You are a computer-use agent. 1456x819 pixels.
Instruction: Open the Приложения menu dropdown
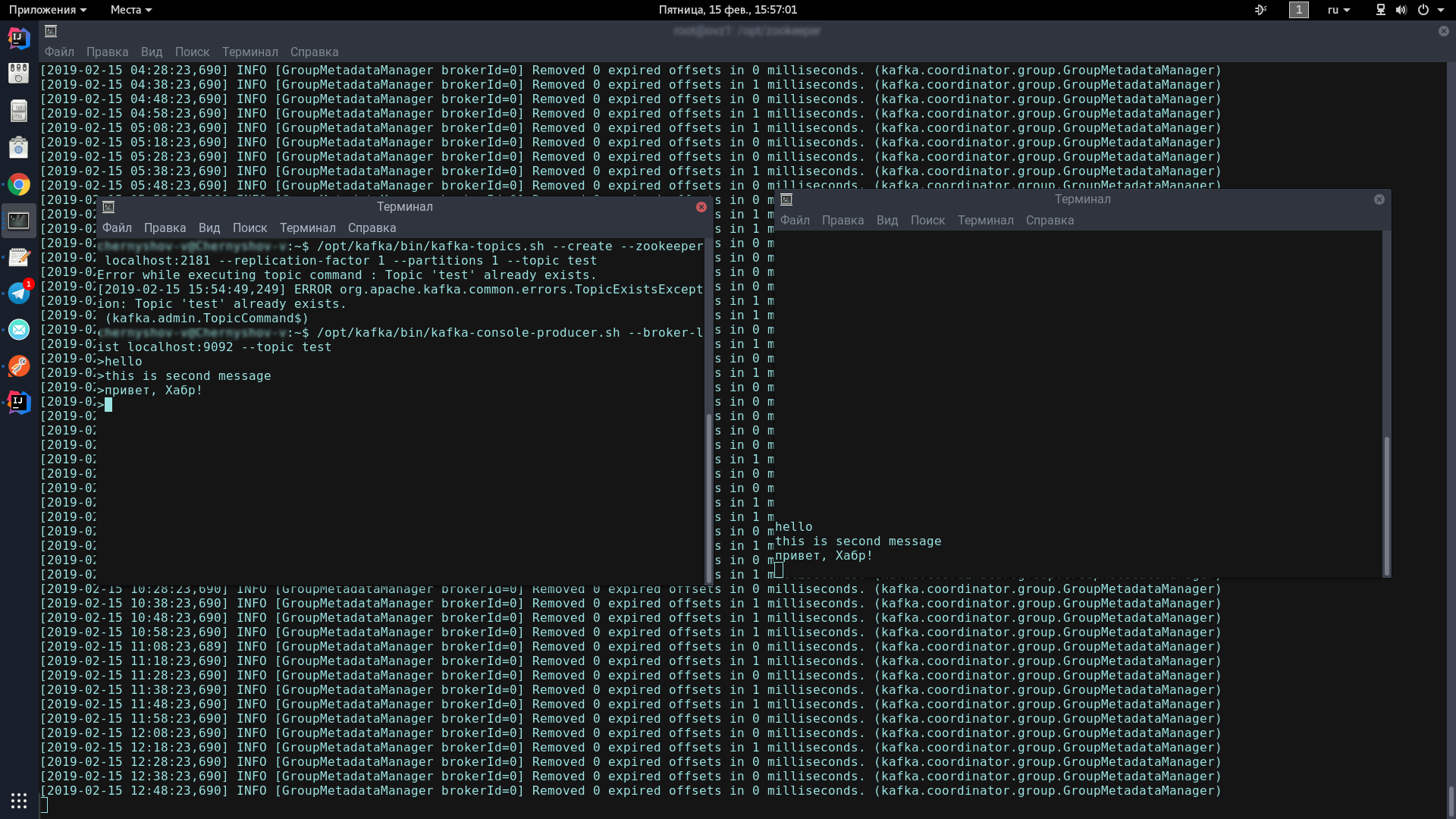pos(48,10)
